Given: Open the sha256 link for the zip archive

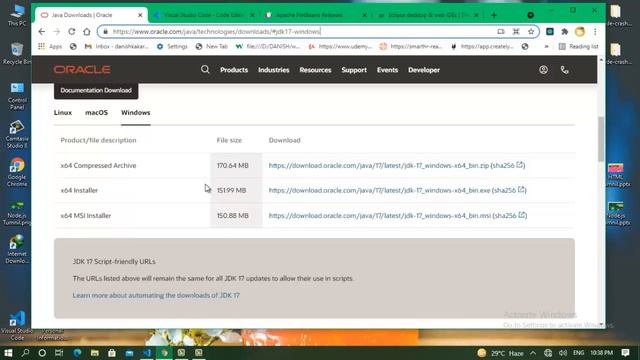Looking at the screenshot, I should (508, 165).
